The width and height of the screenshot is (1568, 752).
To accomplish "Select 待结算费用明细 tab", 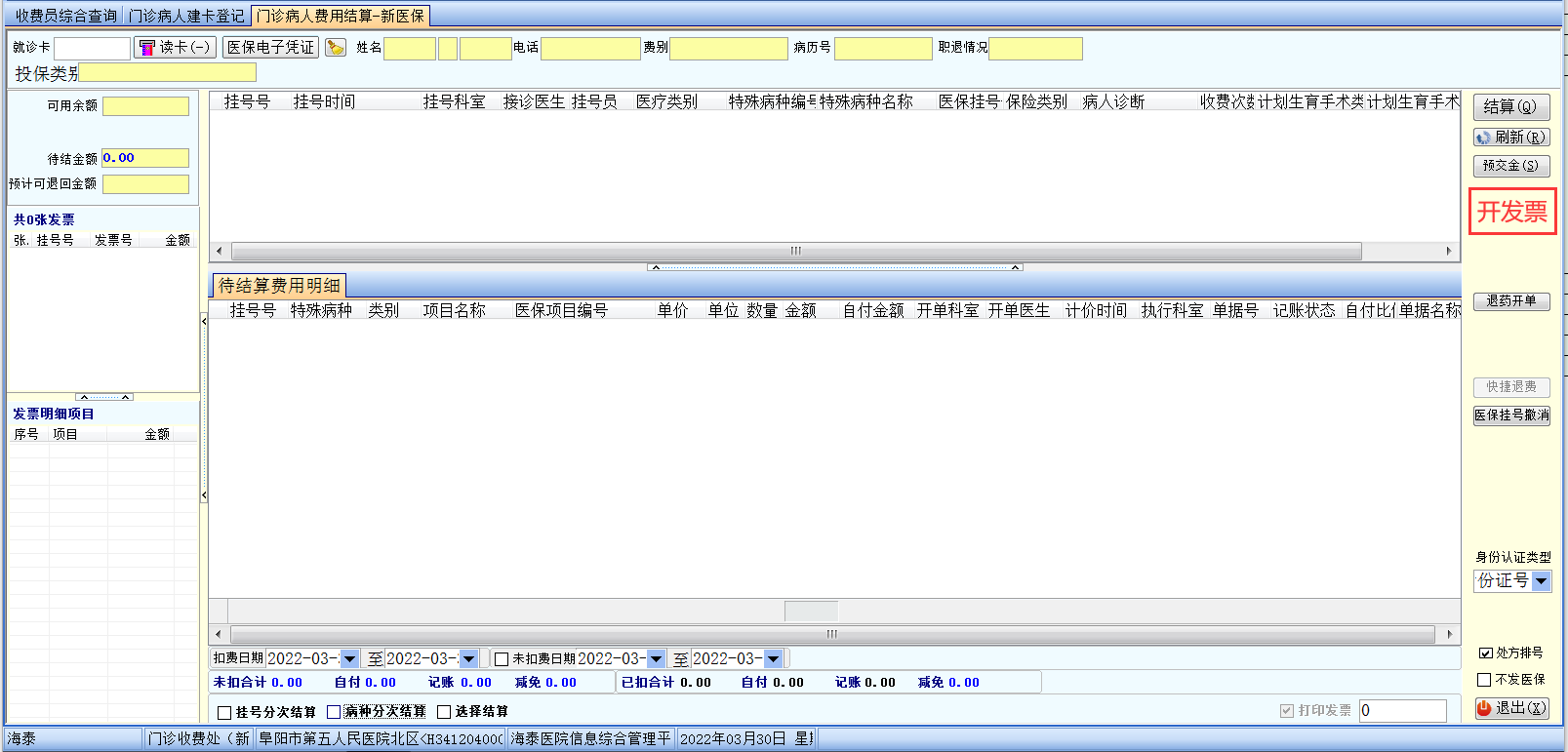I will 279,285.
